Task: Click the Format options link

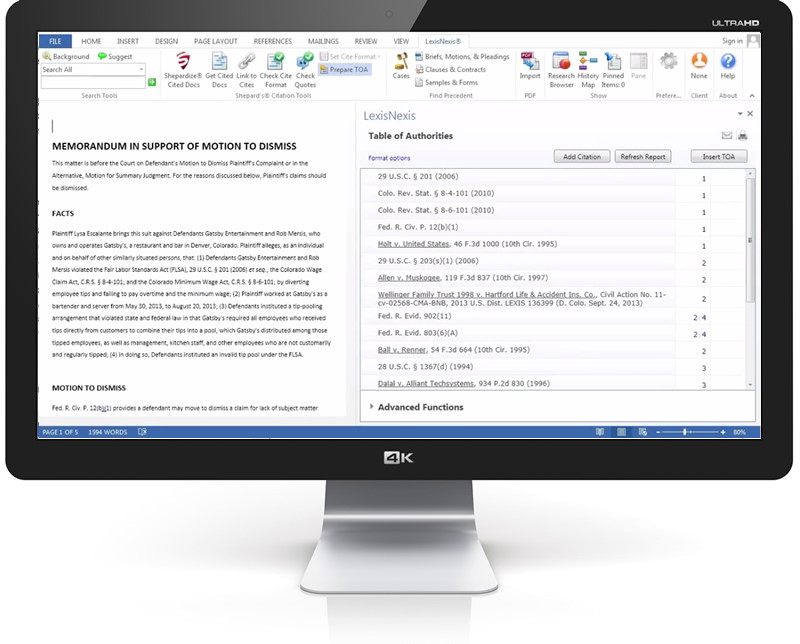Action: click(x=389, y=158)
